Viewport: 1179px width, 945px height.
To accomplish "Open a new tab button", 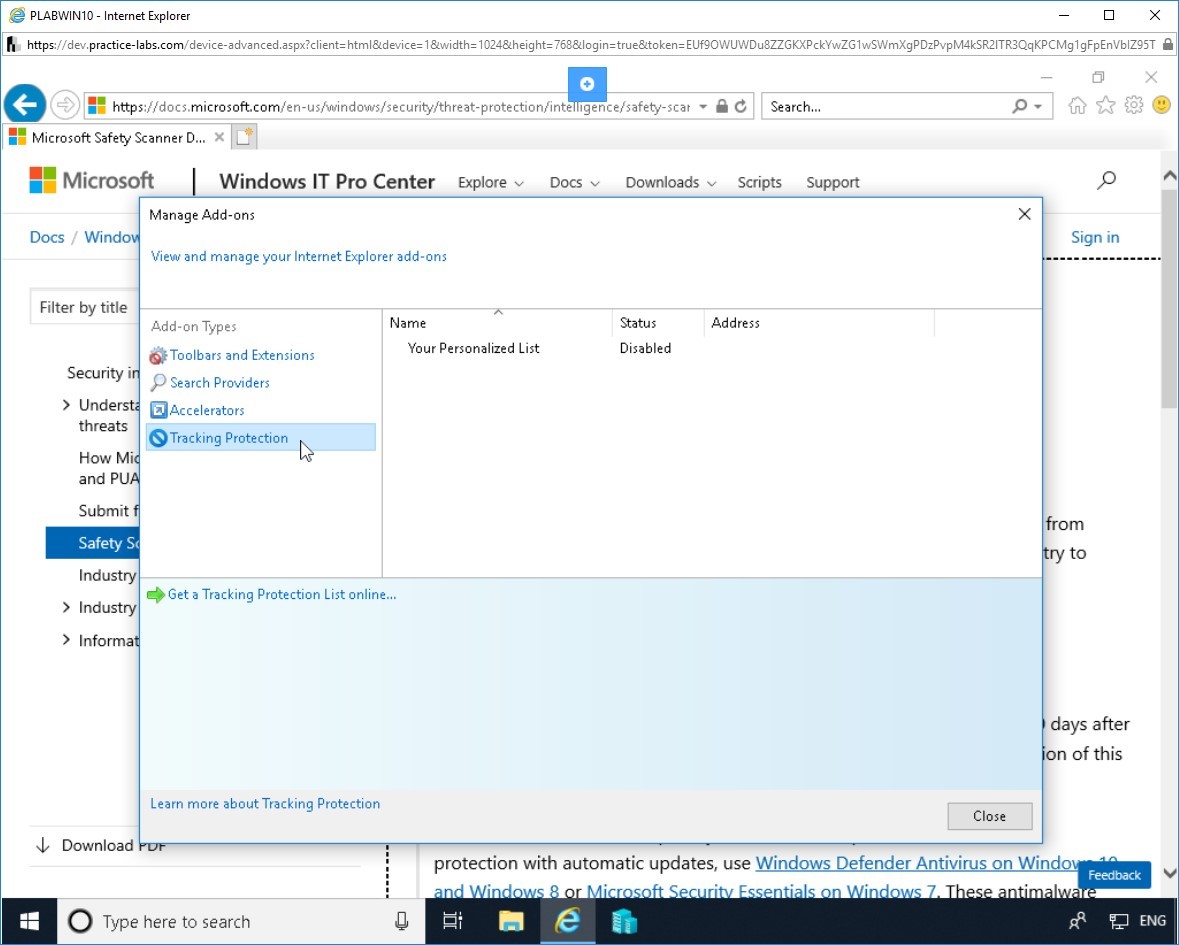I will point(244,137).
